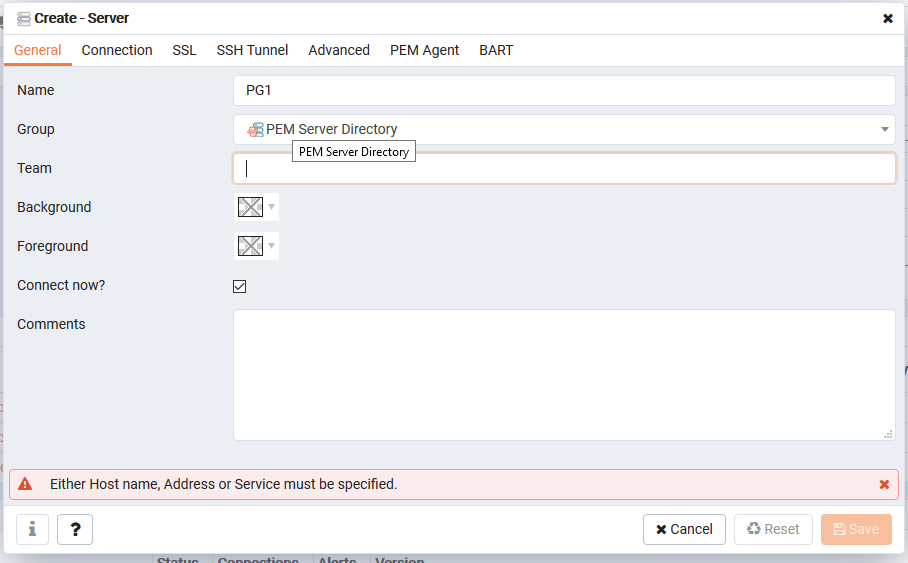
Task: Toggle the Connect now checkbox
Action: (x=240, y=286)
